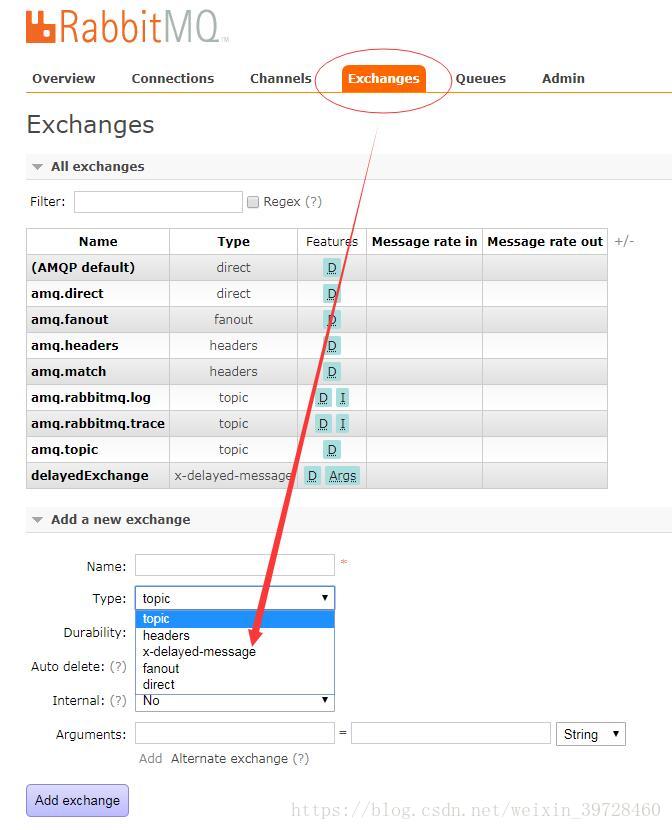This screenshot has height=830, width=672.
Task: Open the (AMQP default) exchange
Action: click(83, 267)
